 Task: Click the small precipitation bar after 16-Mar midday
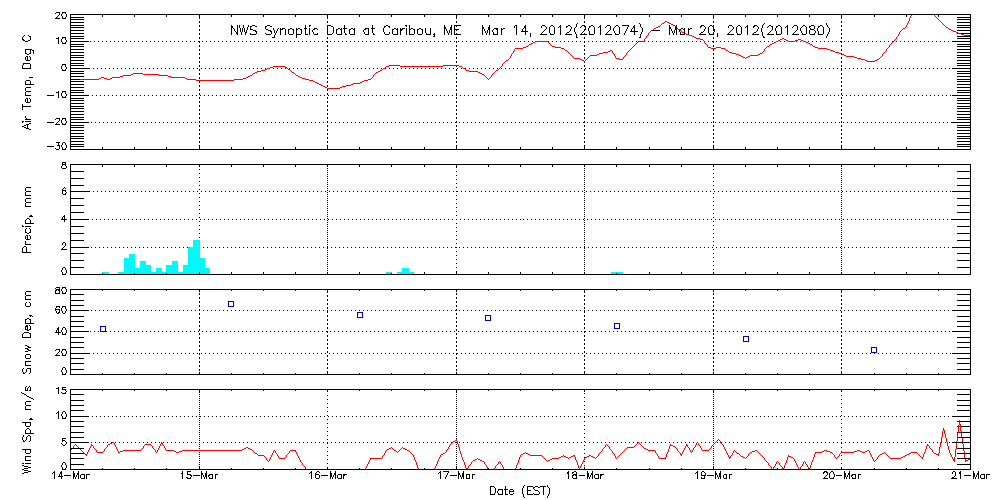pos(405,270)
